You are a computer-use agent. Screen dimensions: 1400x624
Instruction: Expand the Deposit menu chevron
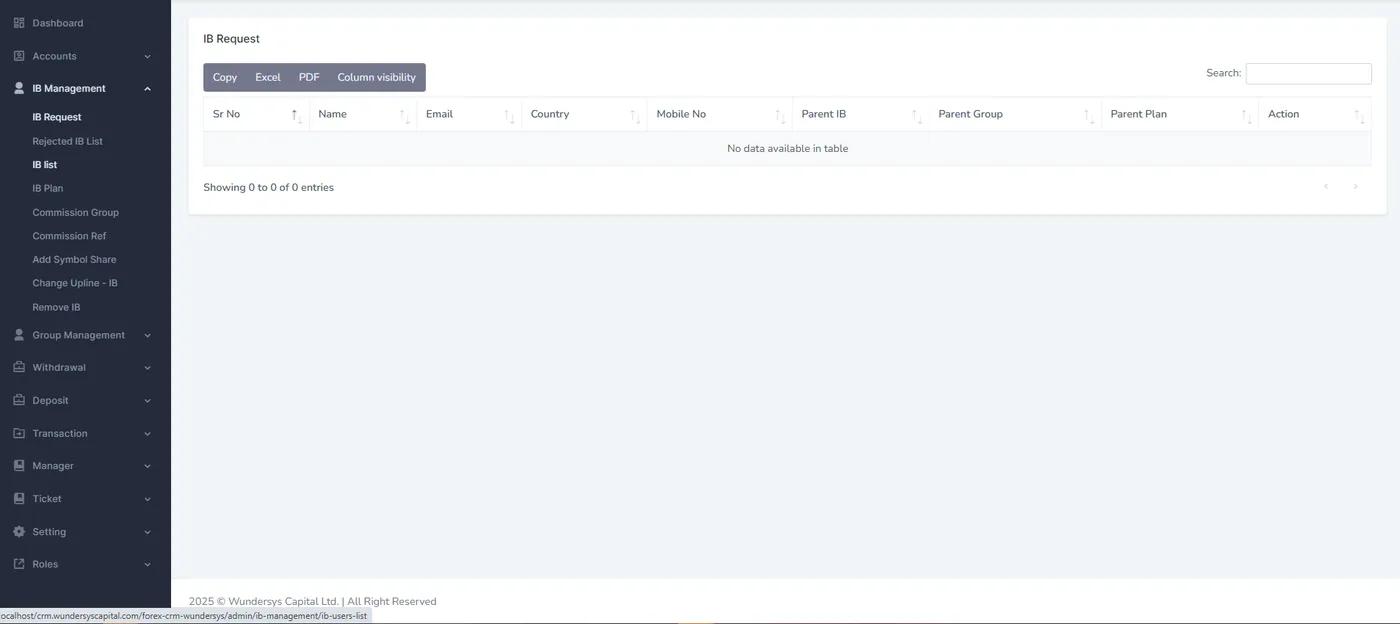(x=147, y=401)
